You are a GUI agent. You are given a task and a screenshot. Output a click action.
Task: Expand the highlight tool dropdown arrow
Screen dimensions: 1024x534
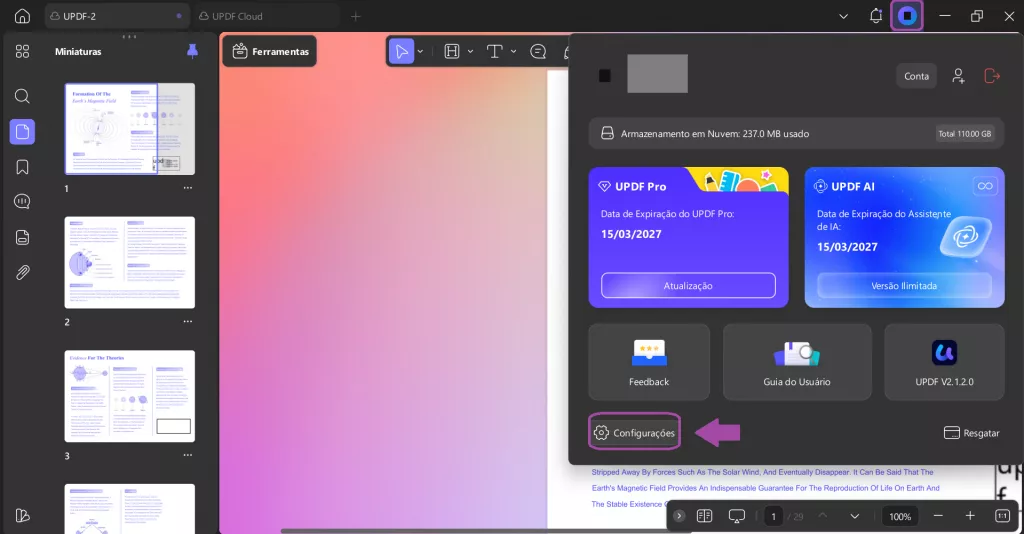pyautogui.click(x=470, y=51)
